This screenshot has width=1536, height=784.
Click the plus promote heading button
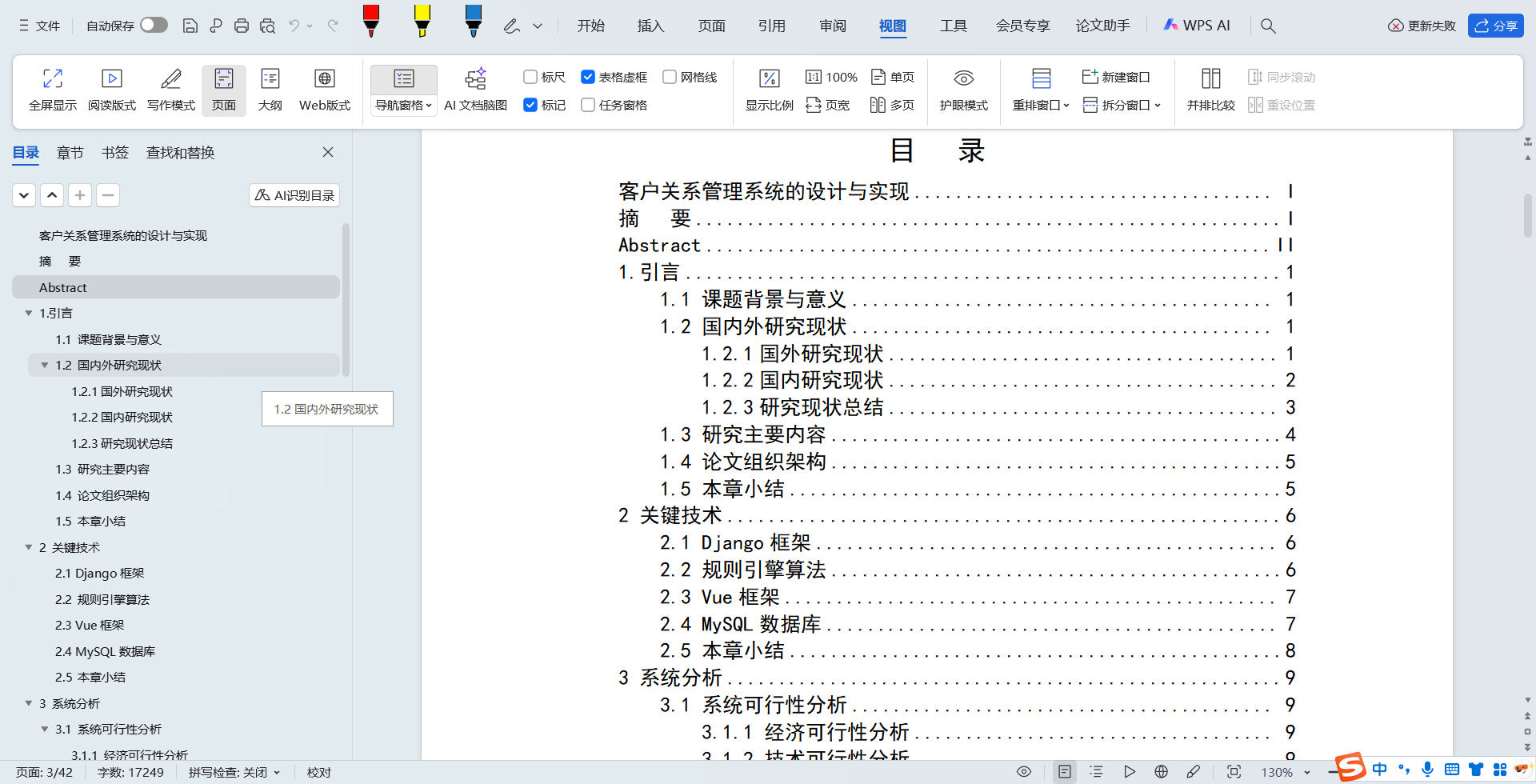[80, 195]
